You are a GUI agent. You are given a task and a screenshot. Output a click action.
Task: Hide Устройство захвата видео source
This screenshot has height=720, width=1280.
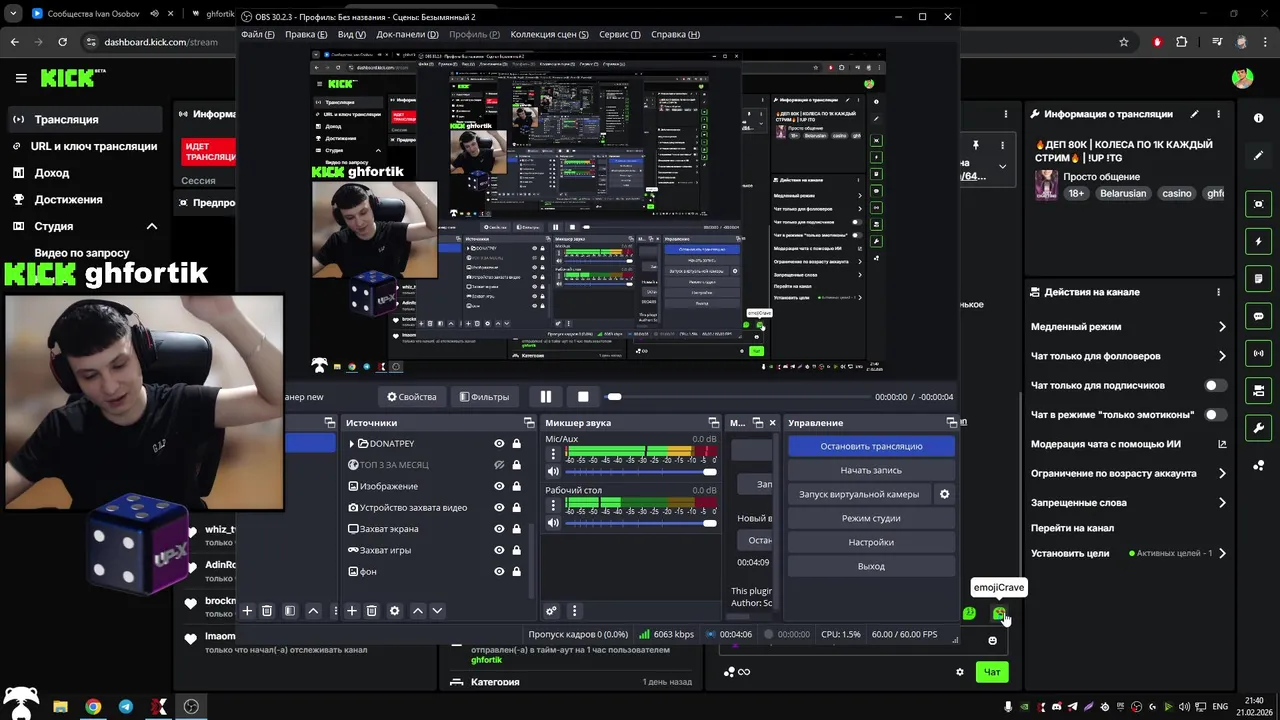[499, 508]
